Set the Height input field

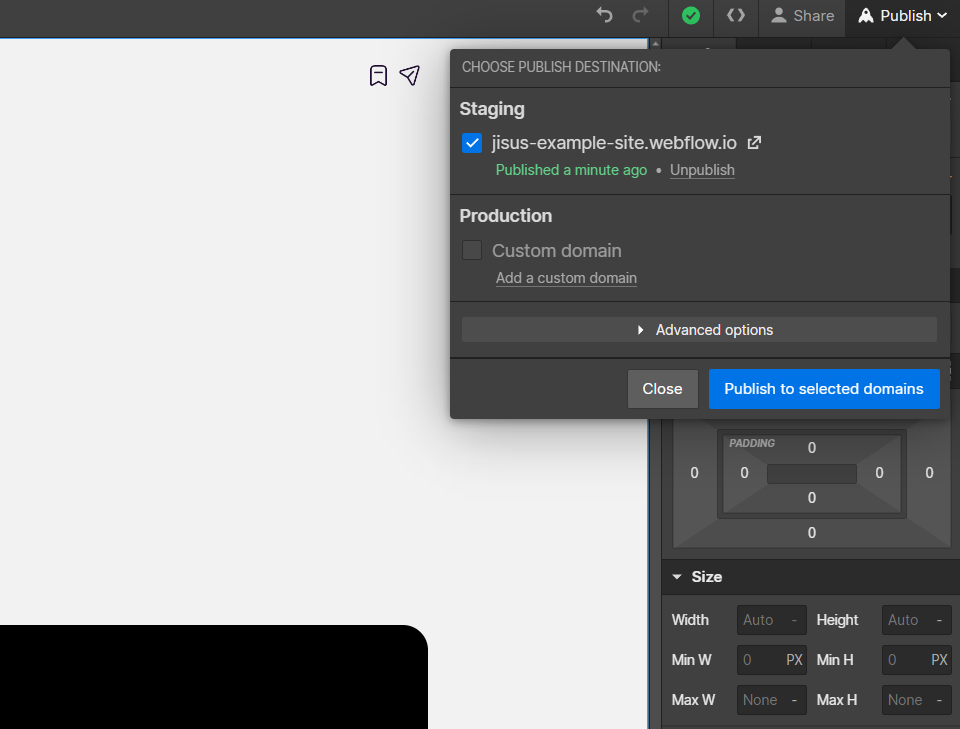tap(917, 620)
